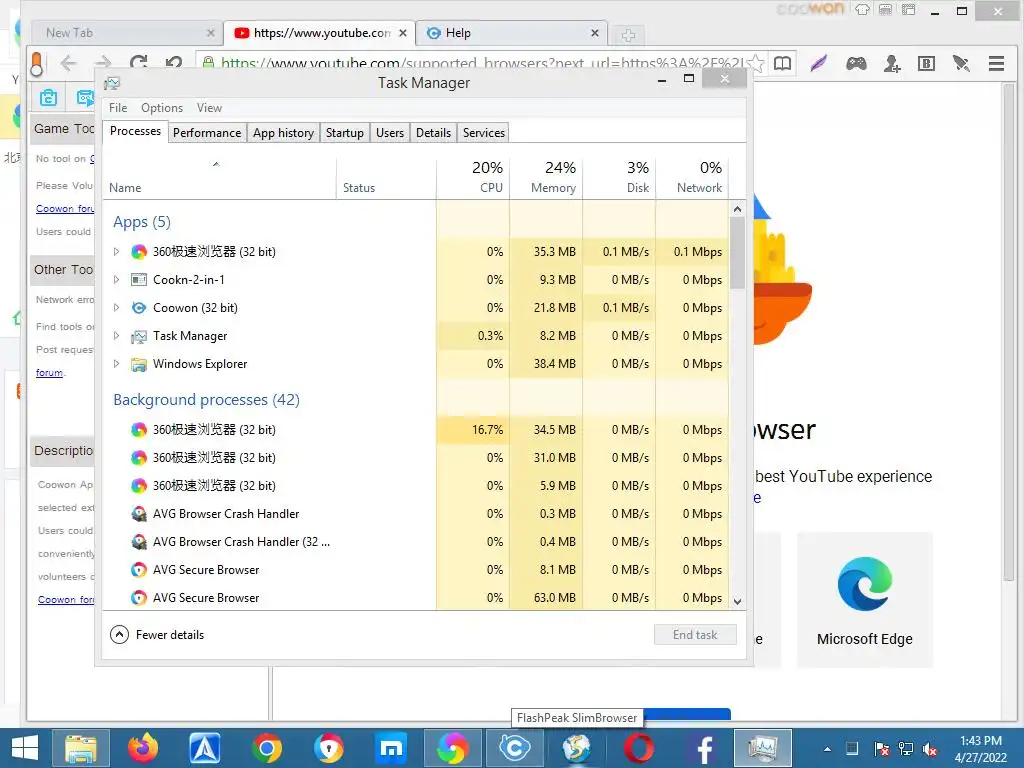Sort processes by Network column
Viewport: 1024px width, 768px height.
pos(692,178)
